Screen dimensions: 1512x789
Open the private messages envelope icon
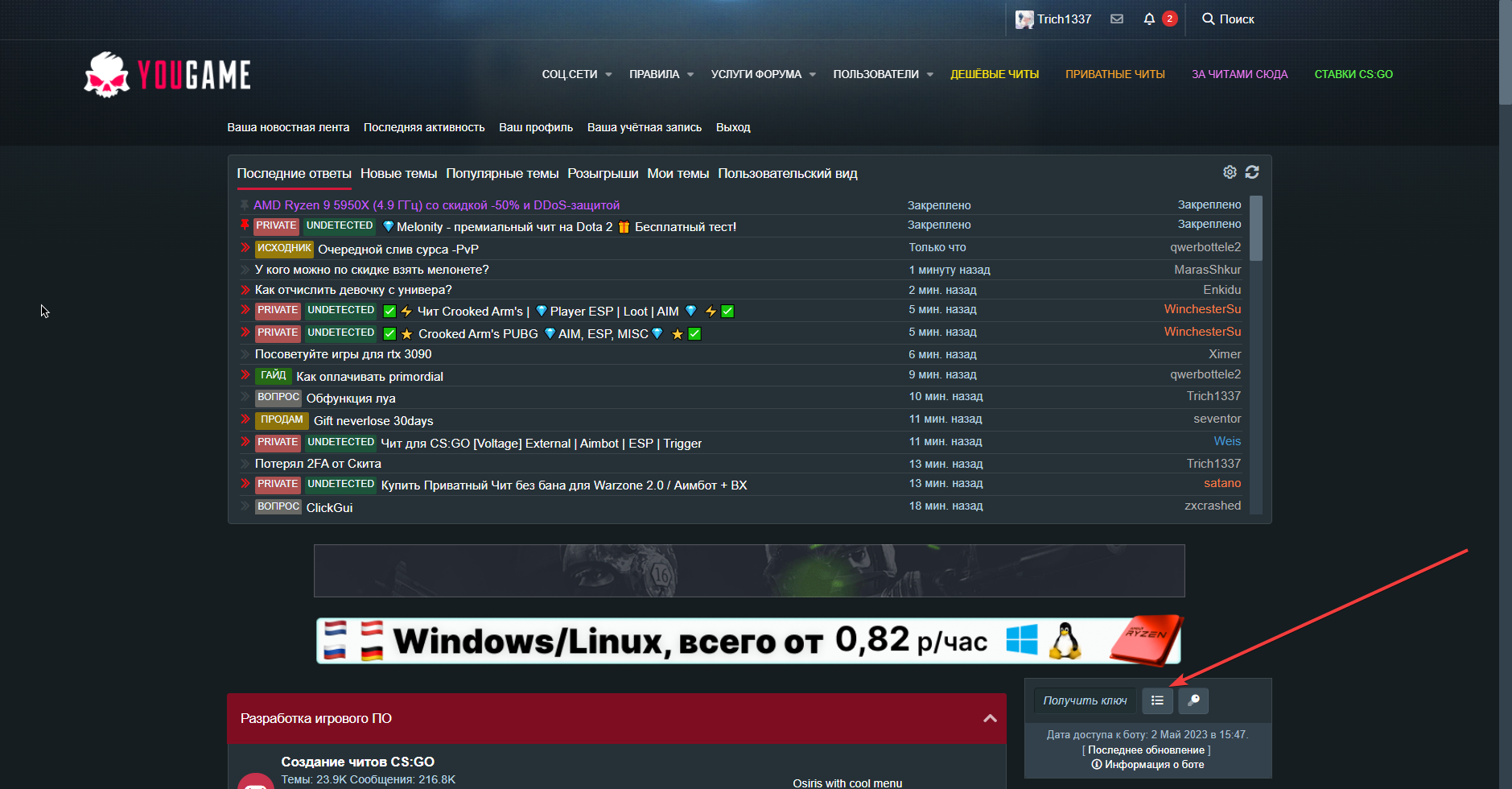[x=1117, y=19]
